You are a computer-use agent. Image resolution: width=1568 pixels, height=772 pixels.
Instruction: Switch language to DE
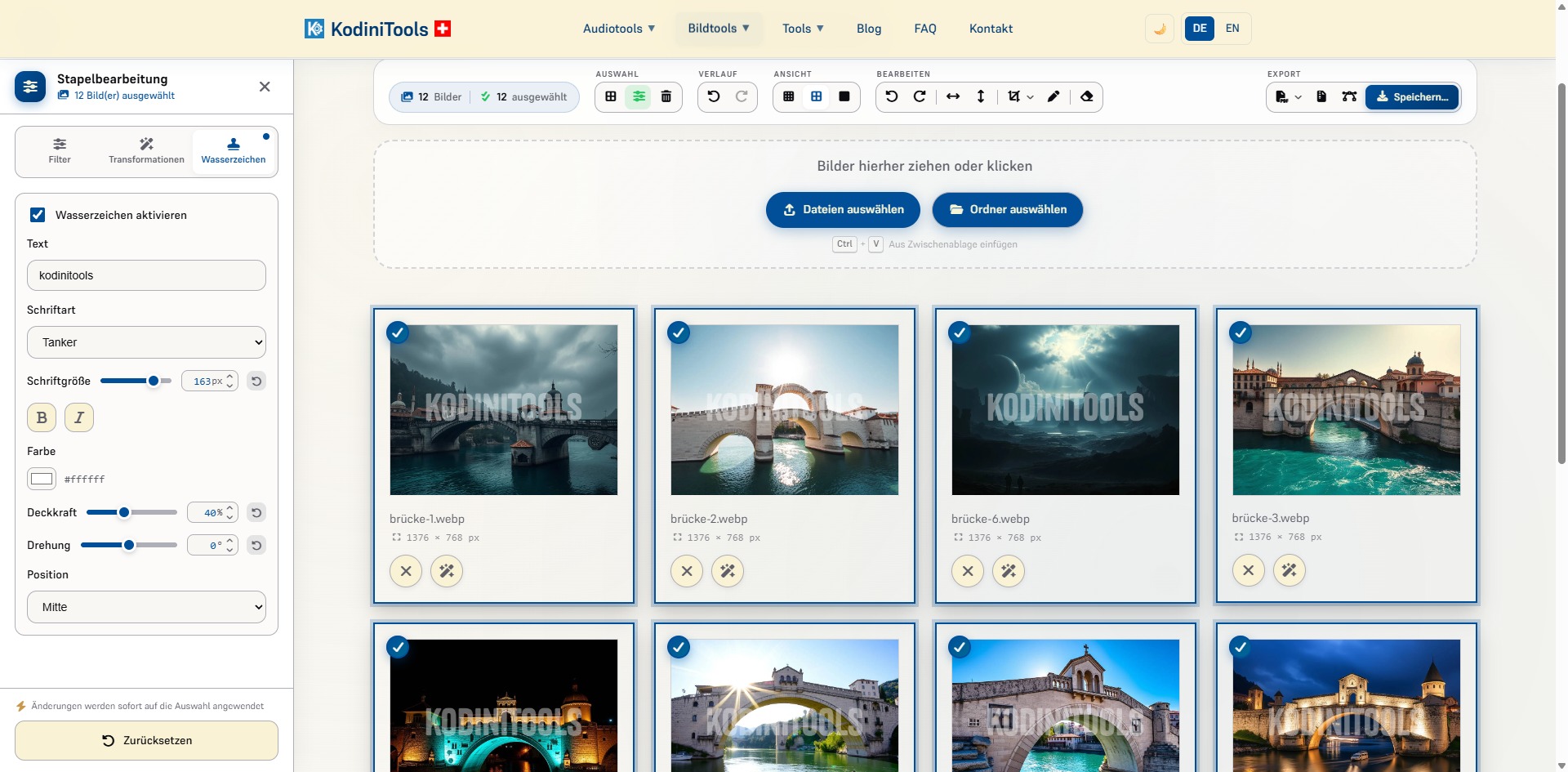pos(1199,29)
